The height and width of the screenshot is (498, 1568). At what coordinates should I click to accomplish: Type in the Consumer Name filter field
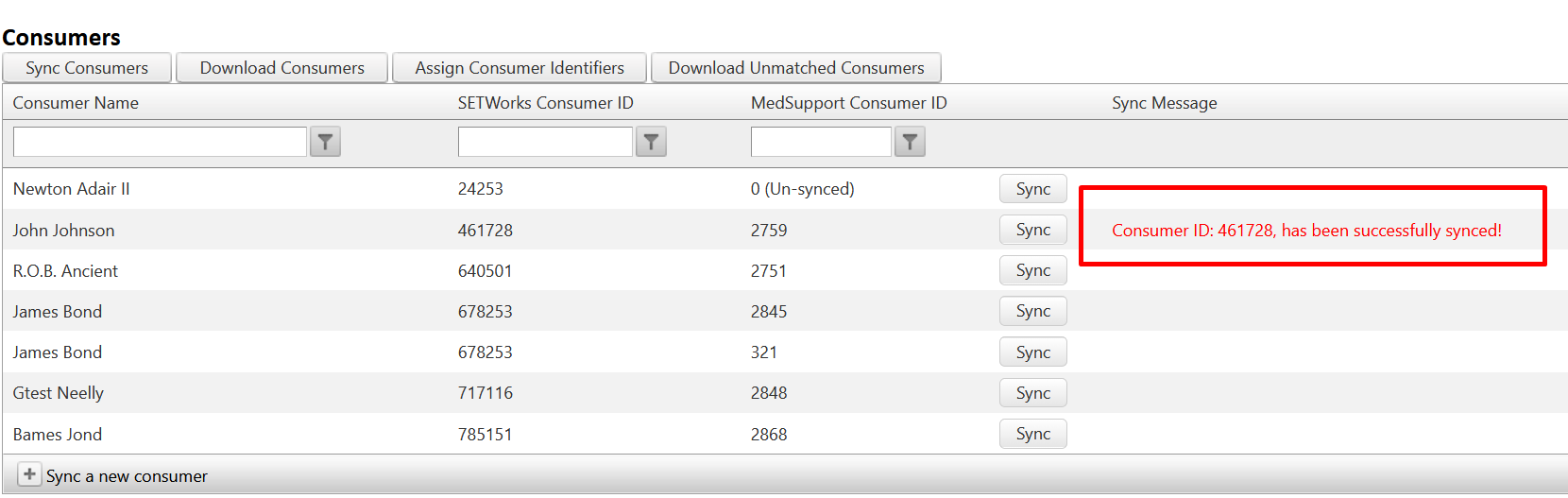160,142
